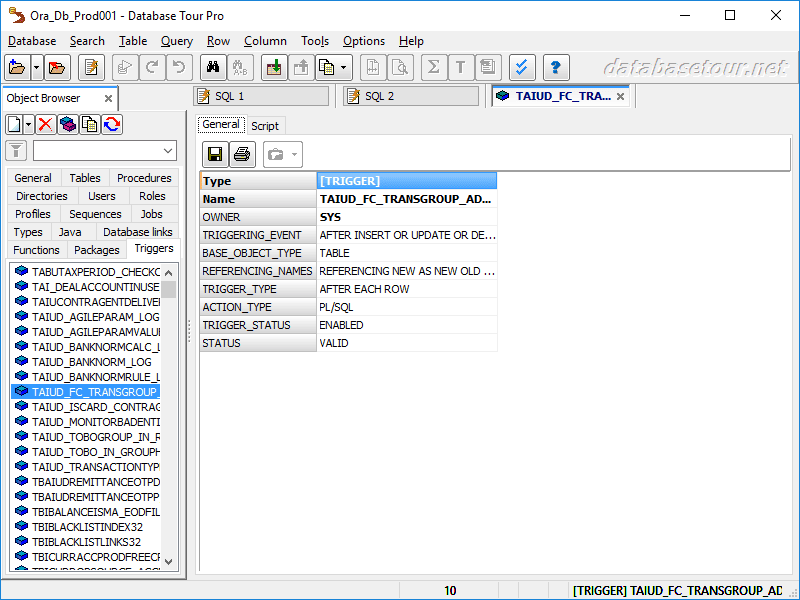
Task: Switch to the Tables object tab
Action: coord(85,178)
